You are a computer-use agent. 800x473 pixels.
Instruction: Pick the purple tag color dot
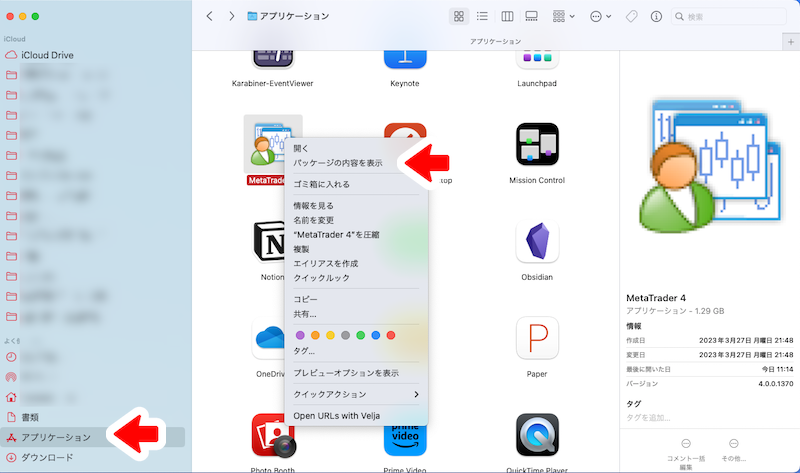tap(300, 335)
